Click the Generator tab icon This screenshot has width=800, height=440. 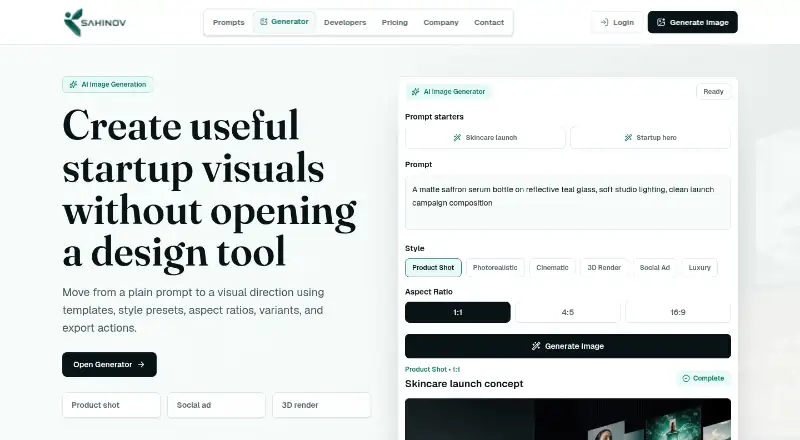264,22
